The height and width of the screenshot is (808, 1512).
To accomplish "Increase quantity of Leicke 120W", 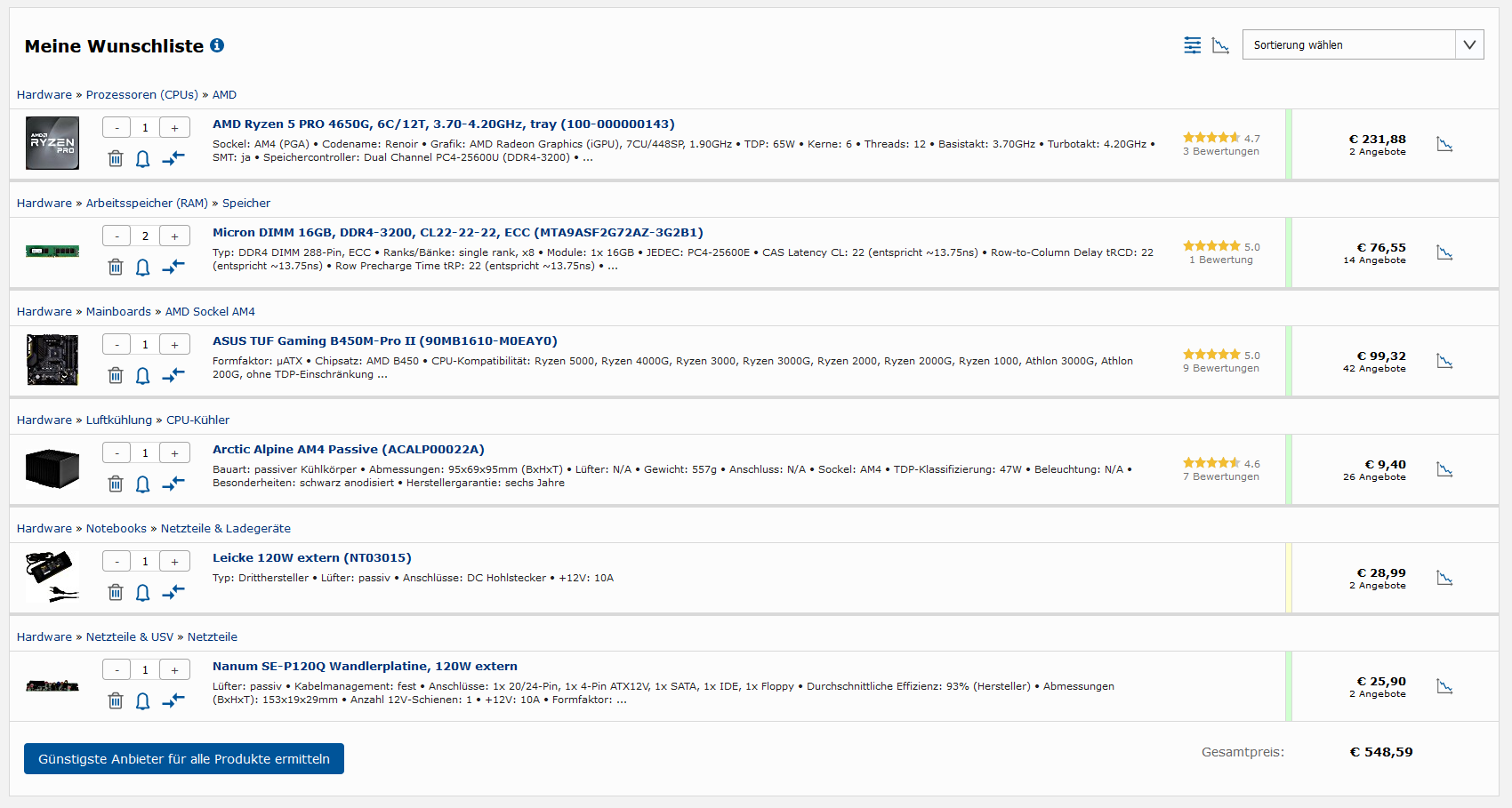I will 174,561.
